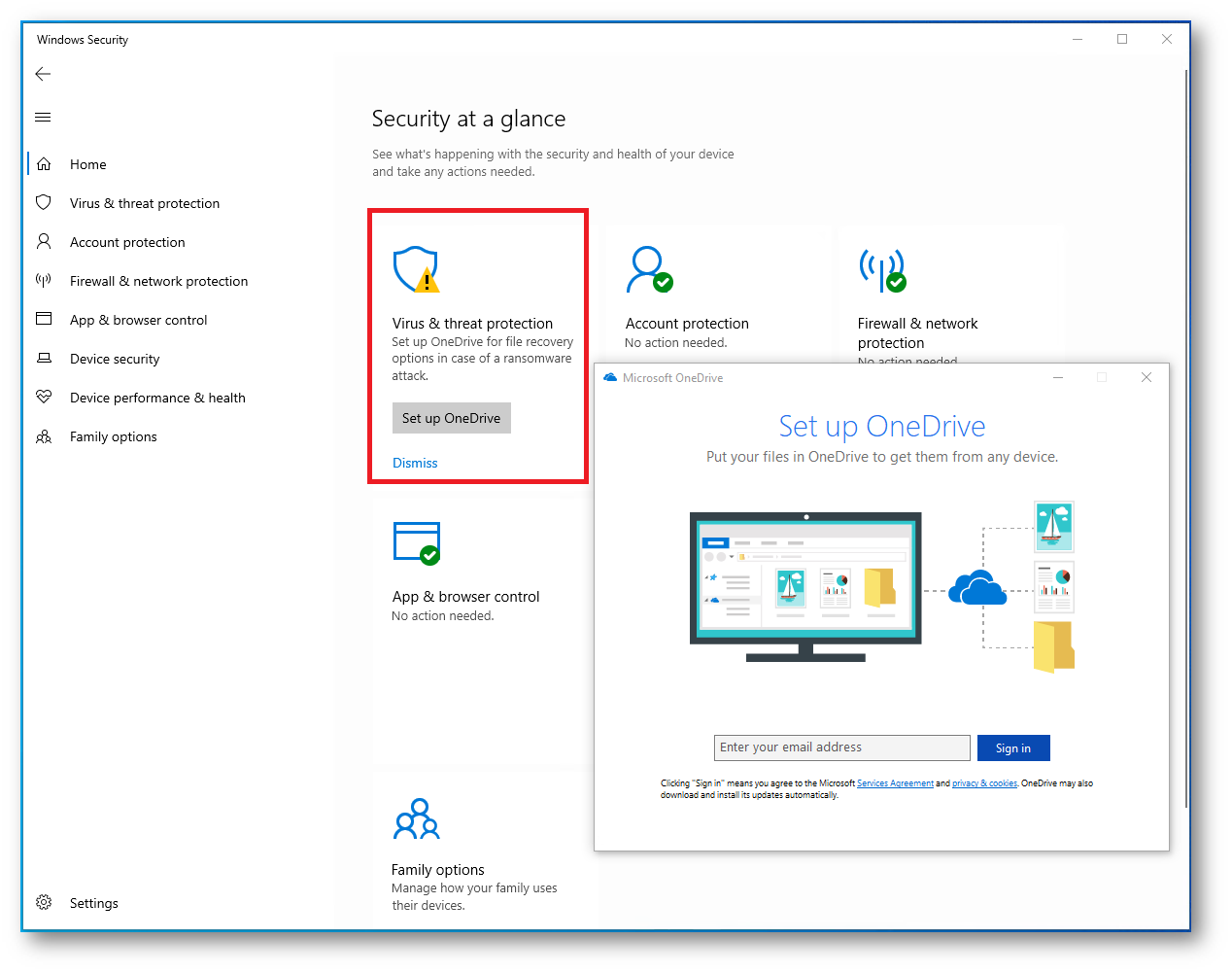Click the people icon on Family options card
1232x973 pixels.
(x=417, y=818)
